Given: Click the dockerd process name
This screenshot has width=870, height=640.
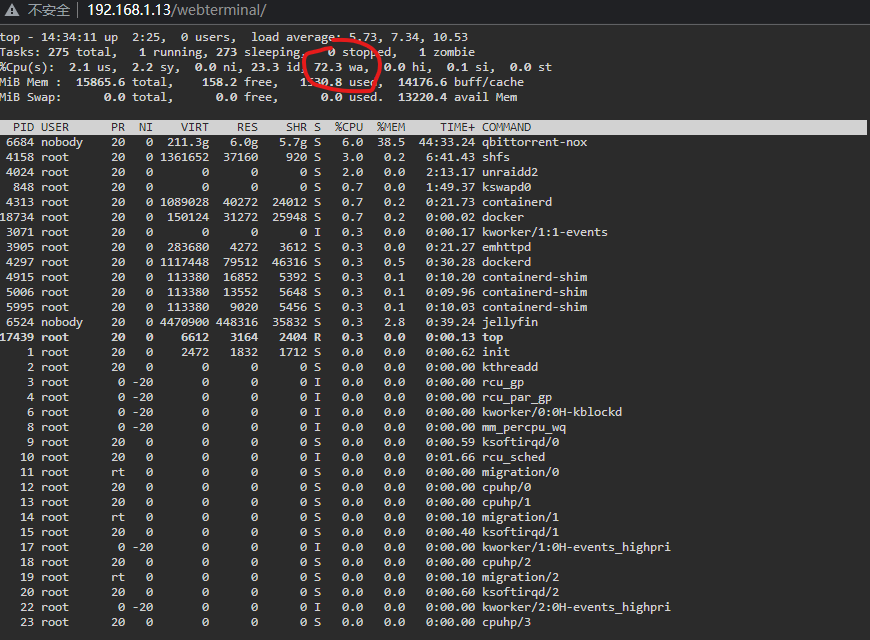Looking at the screenshot, I should pos(506,262).
